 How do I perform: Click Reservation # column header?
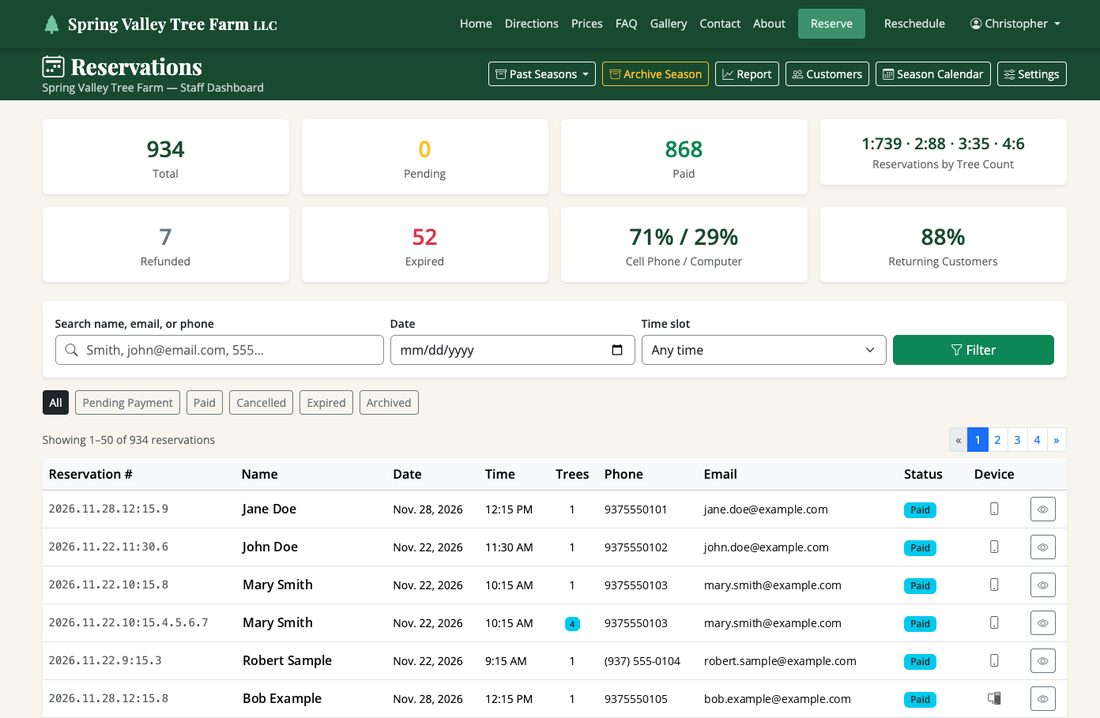click(90, 474)
